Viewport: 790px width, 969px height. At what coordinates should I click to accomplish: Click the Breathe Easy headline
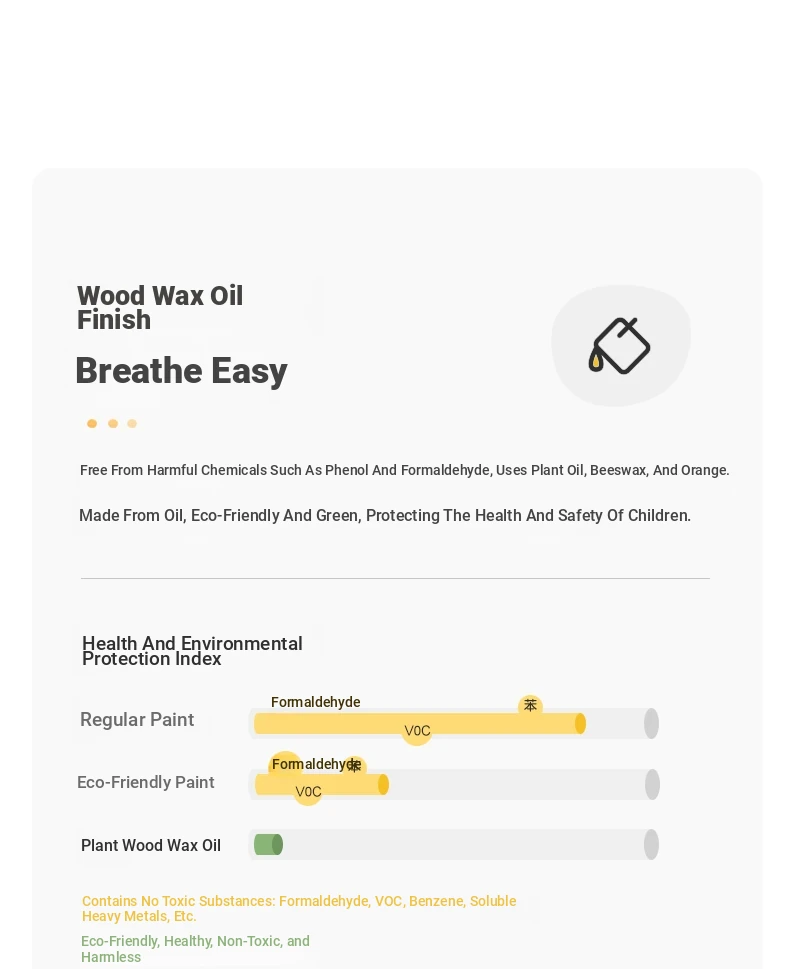(x=182, y=371)
